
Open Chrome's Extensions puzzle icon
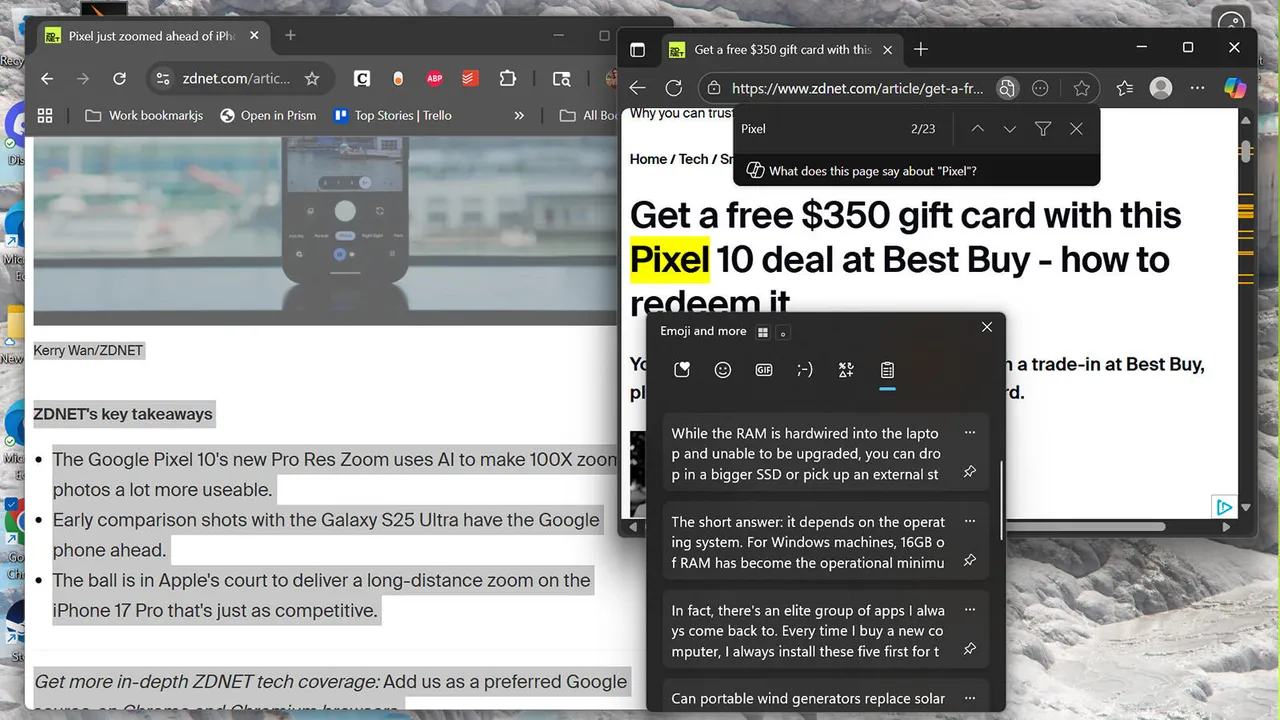click(x=507, y=79)
